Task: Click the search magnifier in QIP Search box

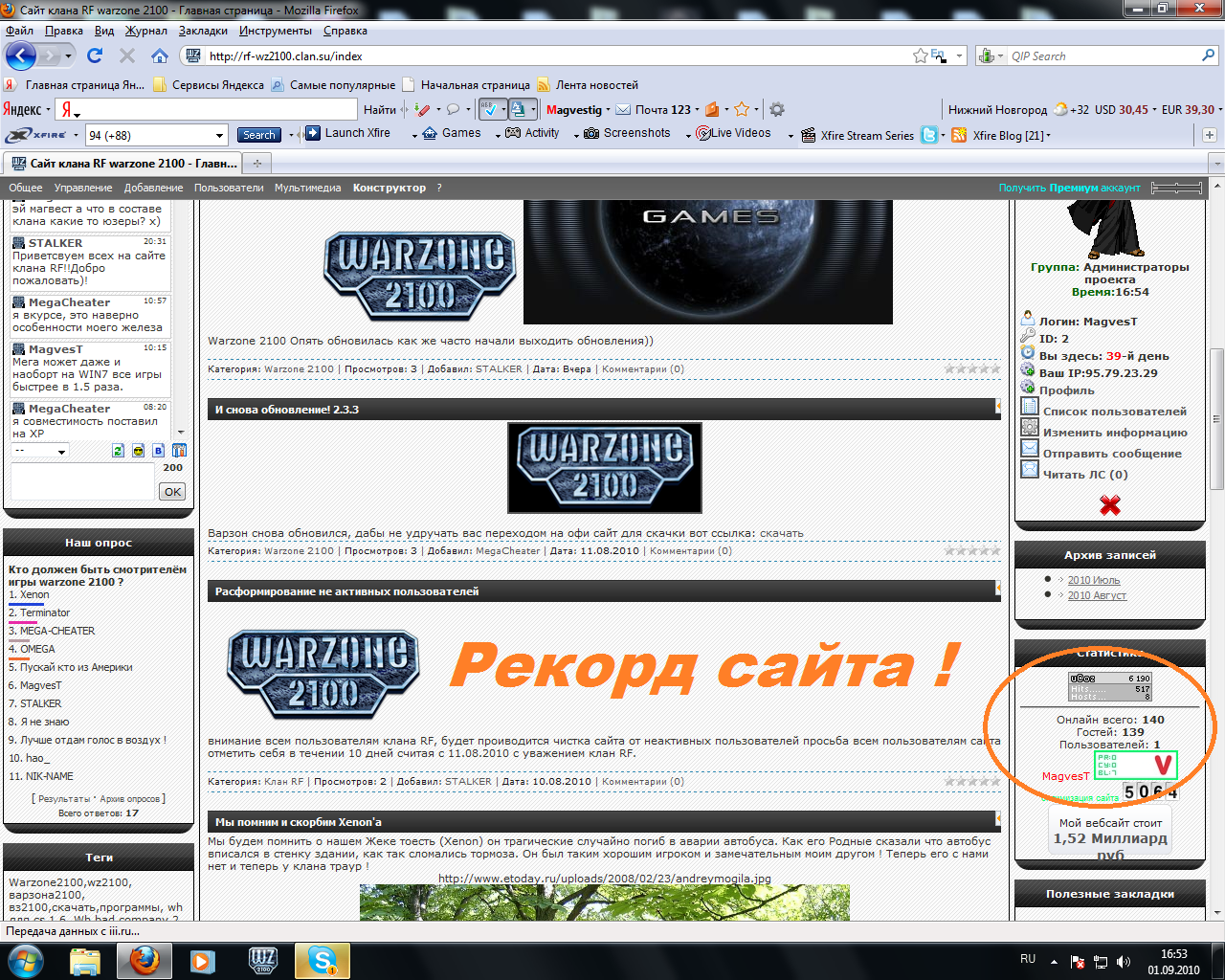Action: coord(1208,56)
